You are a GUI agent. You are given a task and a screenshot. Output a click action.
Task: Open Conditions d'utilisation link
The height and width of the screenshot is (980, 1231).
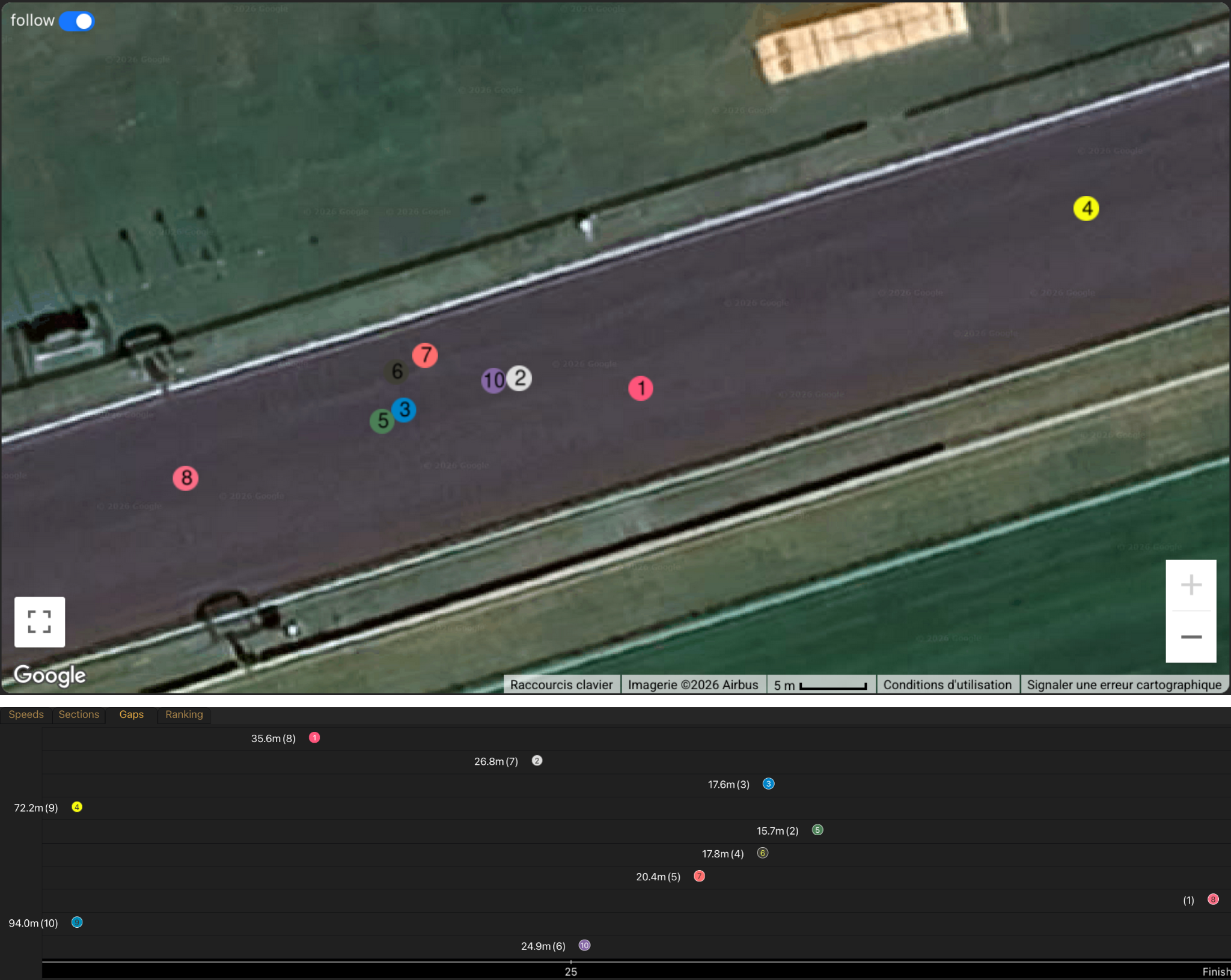[x=947, y=685]
